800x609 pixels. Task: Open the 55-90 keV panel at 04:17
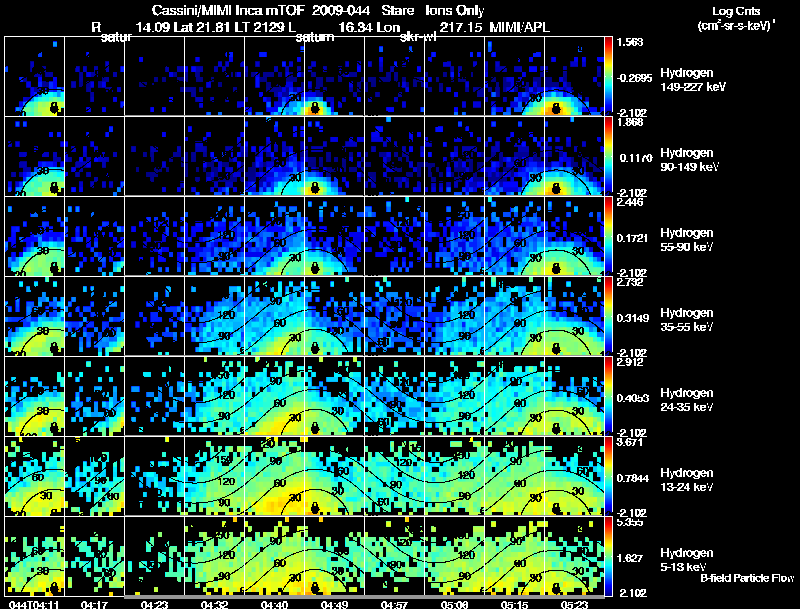tap(94, 236)
